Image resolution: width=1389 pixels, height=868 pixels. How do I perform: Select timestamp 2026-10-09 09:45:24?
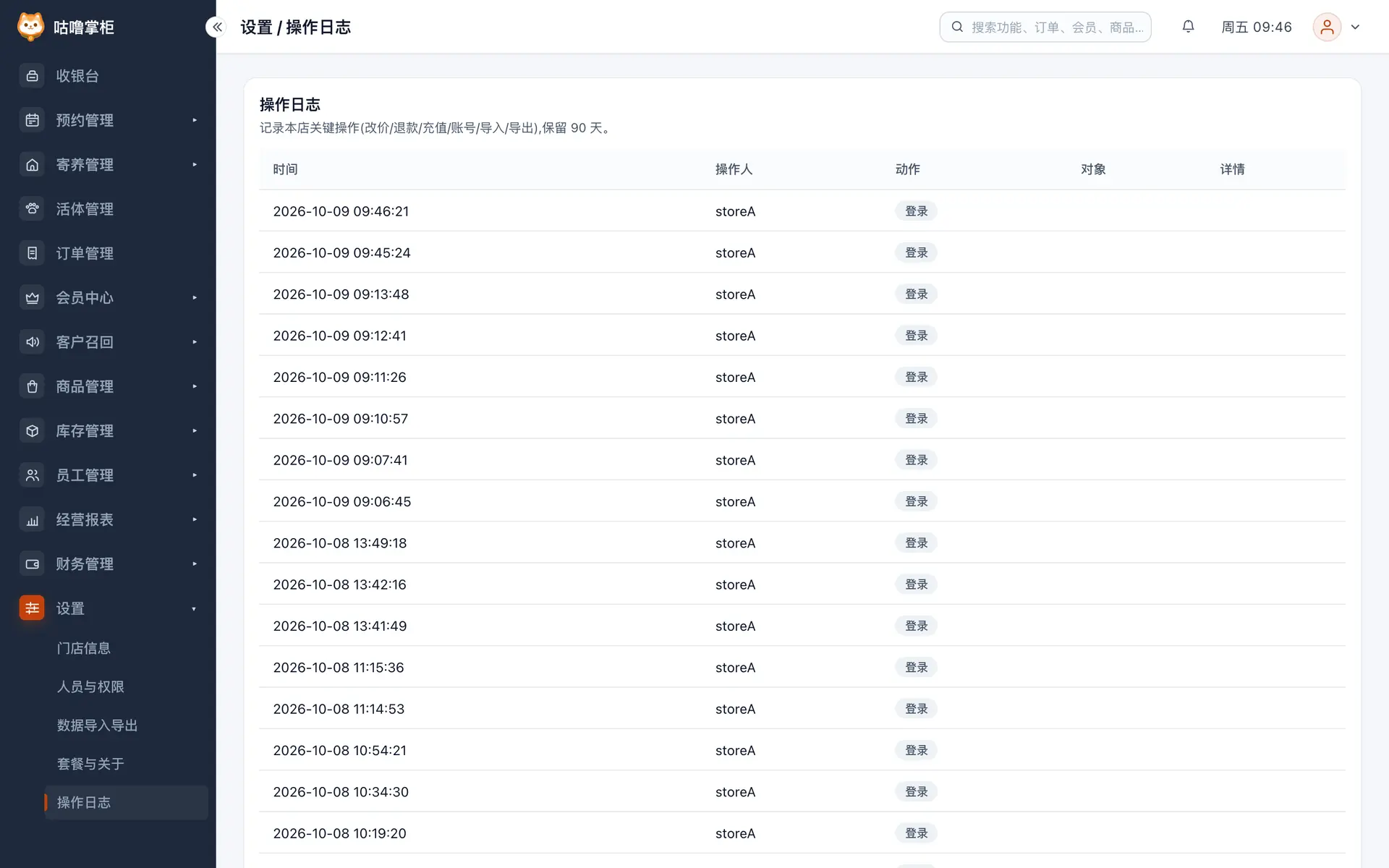point(341,253)
